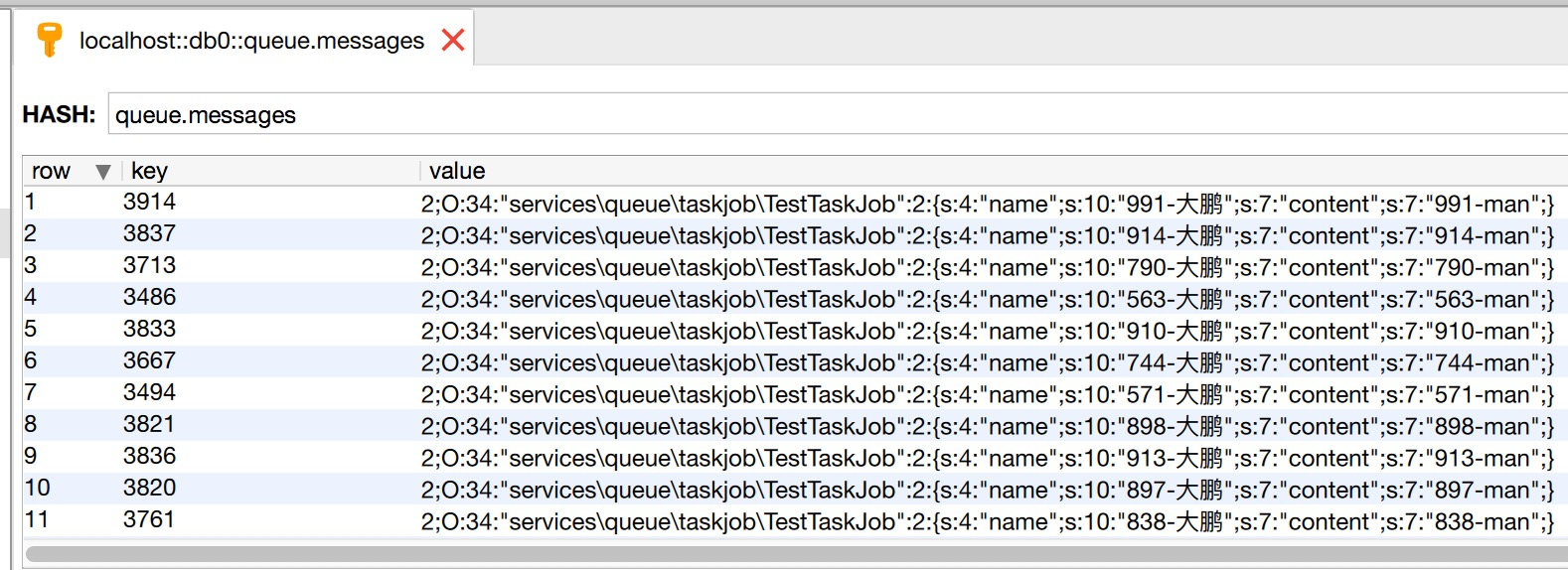Select row number 2 cell
1568x570 pixels.
coord(72,234)
